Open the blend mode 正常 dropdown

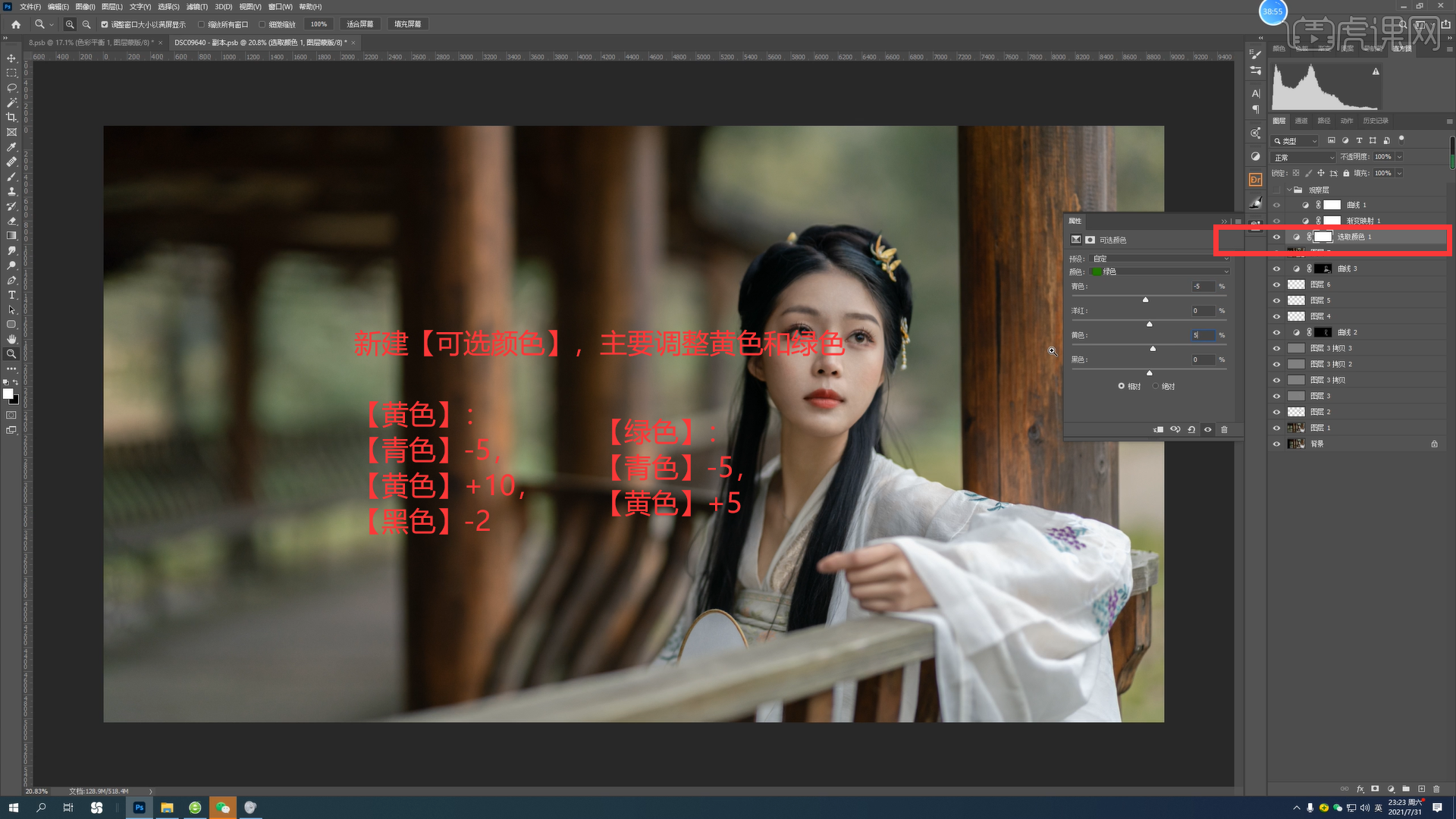tap(1304, 157)
